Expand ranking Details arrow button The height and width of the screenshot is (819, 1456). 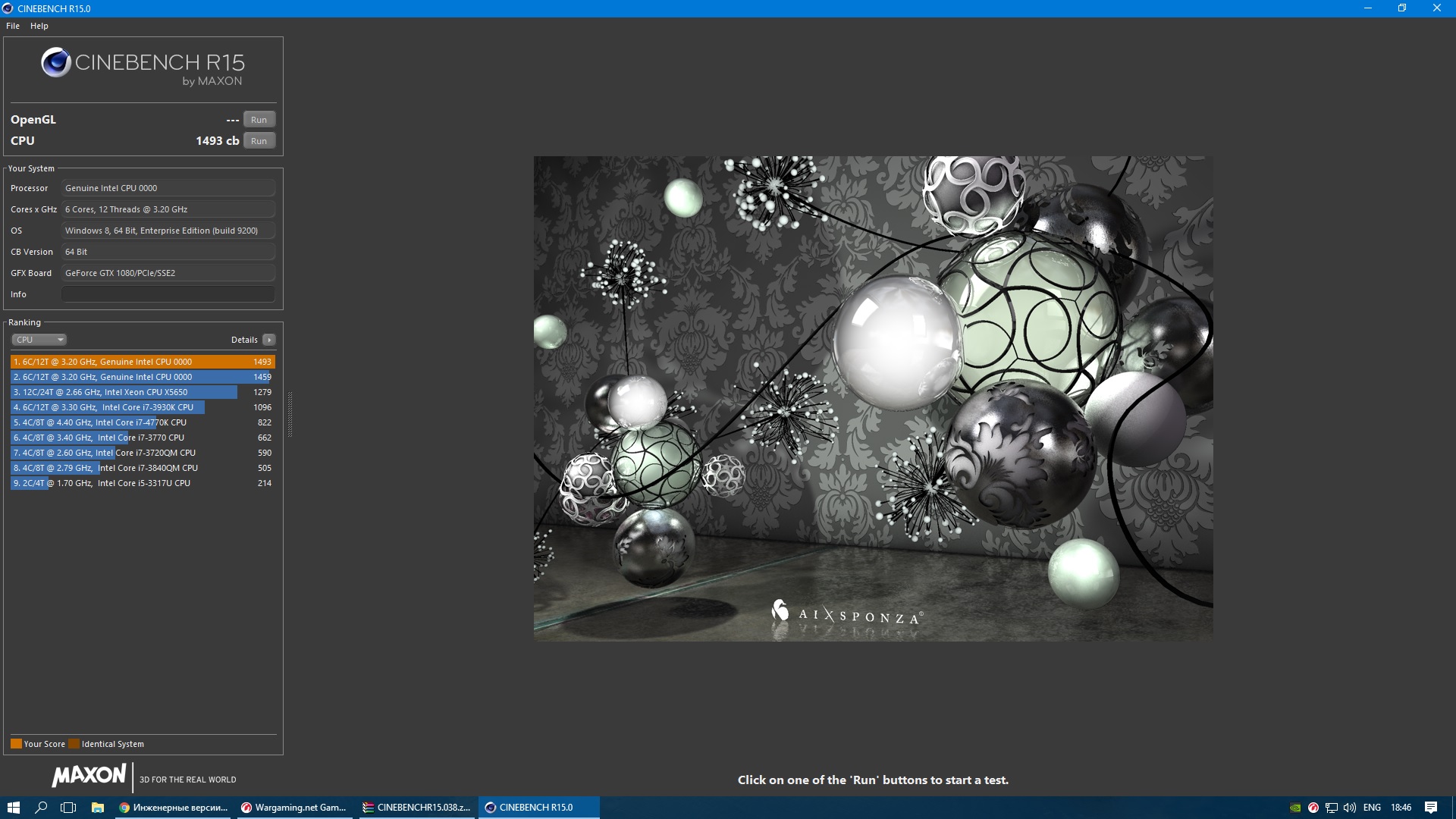click(x=269, y=340)
